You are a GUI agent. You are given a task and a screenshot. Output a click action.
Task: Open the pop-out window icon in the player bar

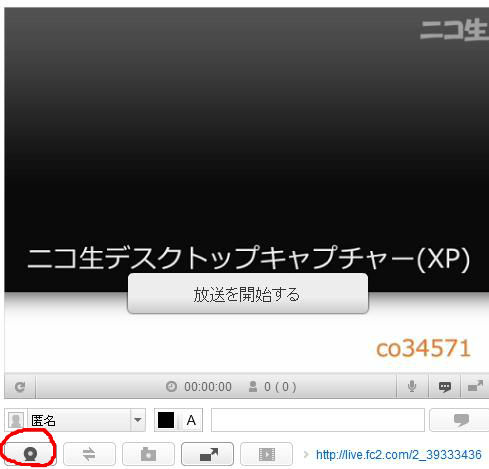pyautogui.click(x=475, y=387)
